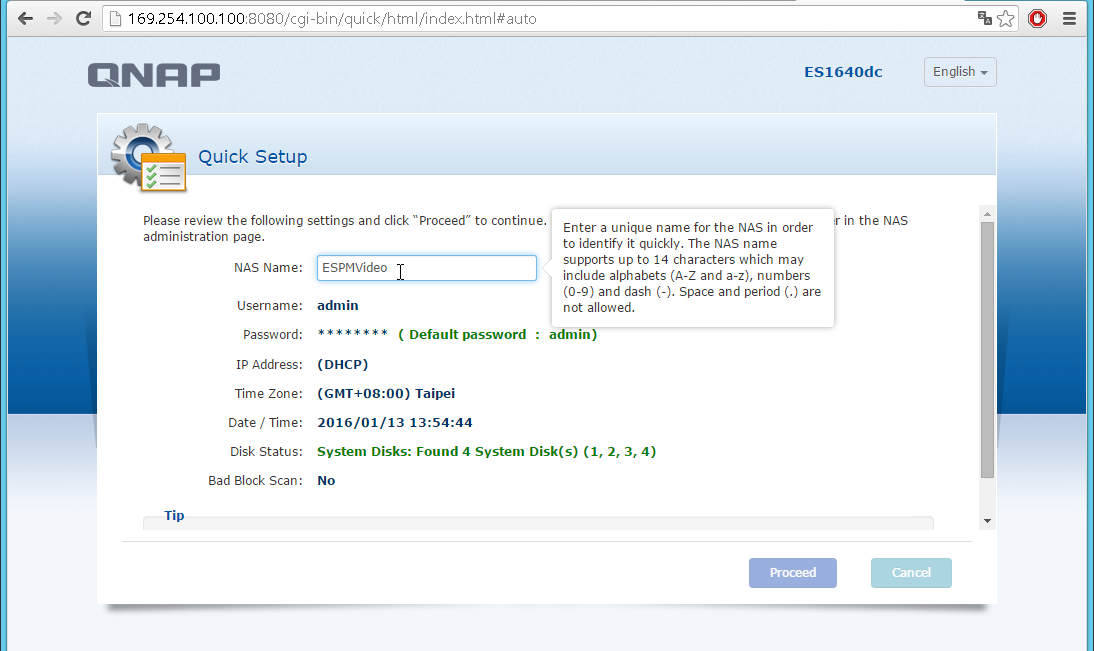The width and height of the screenshot is (1094, 651).
Task: Click the QNAP logo
Action: (153, 75)
